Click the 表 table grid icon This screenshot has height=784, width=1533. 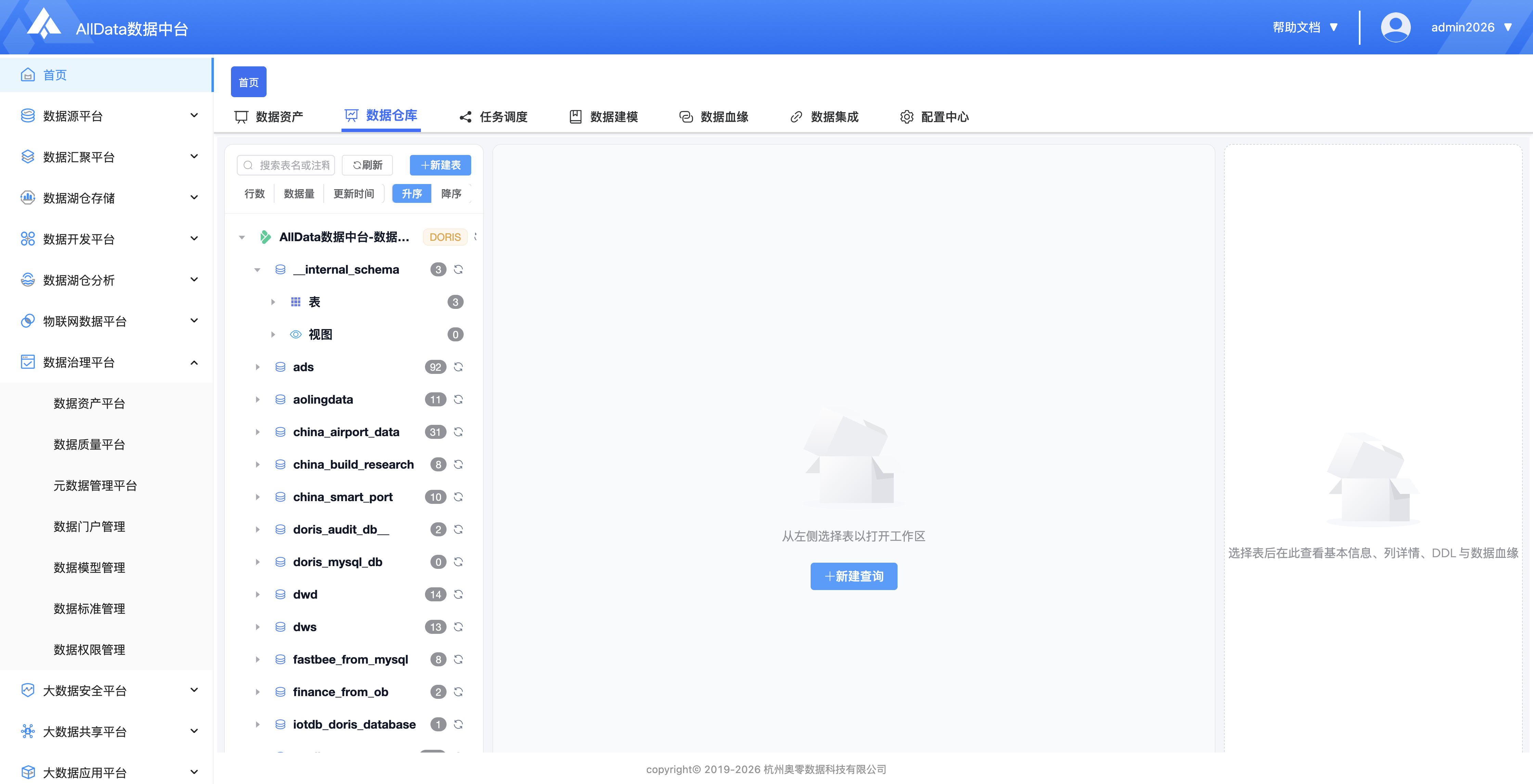point(296,302)
